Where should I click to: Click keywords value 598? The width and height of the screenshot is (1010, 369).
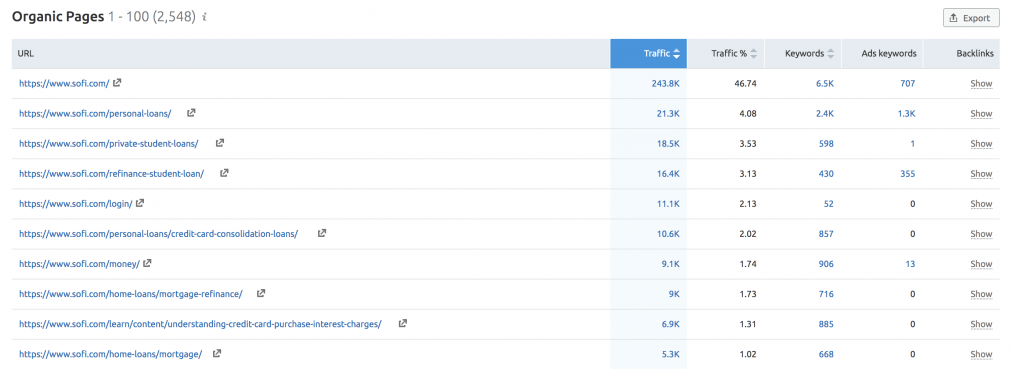[x=826, y=144]
